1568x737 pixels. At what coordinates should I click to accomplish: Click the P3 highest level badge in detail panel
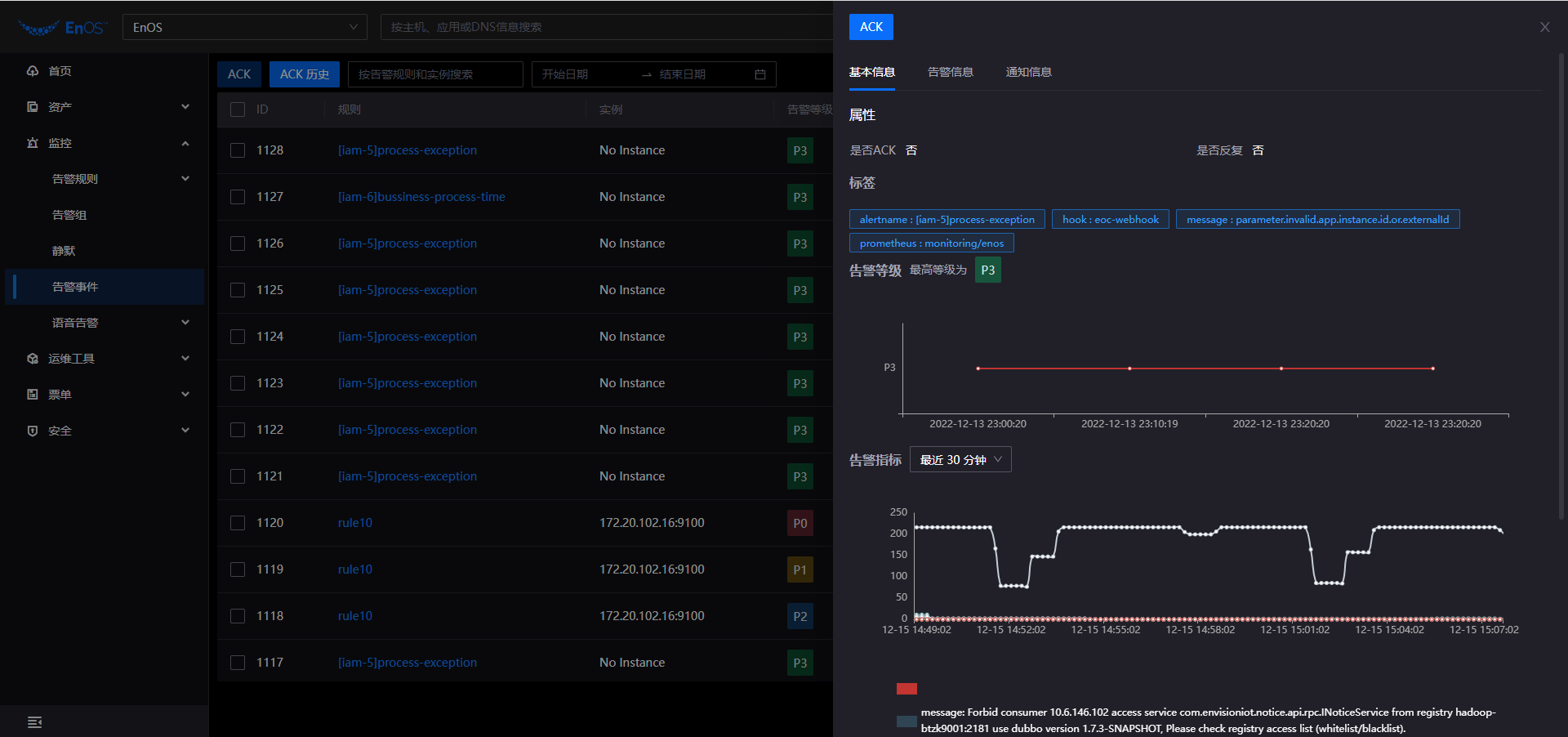(x=988, y=270)
